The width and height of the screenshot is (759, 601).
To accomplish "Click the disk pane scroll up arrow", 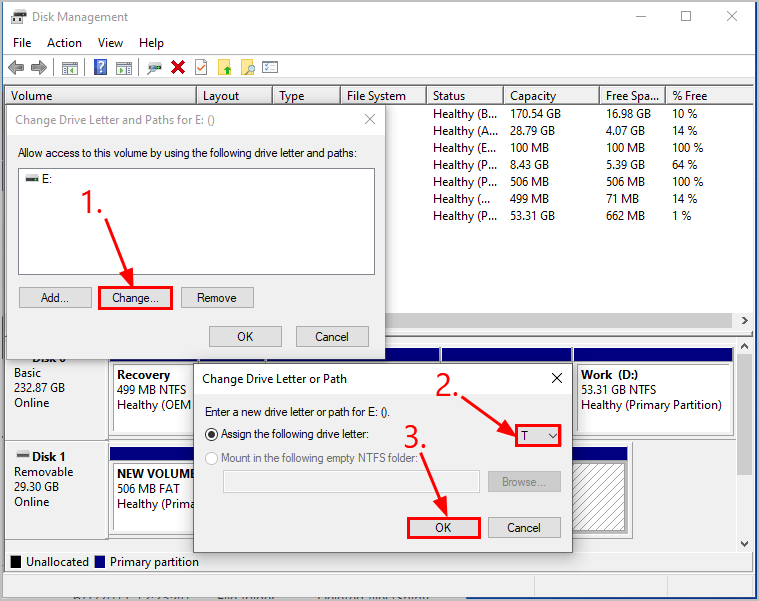I will (744, 346).
